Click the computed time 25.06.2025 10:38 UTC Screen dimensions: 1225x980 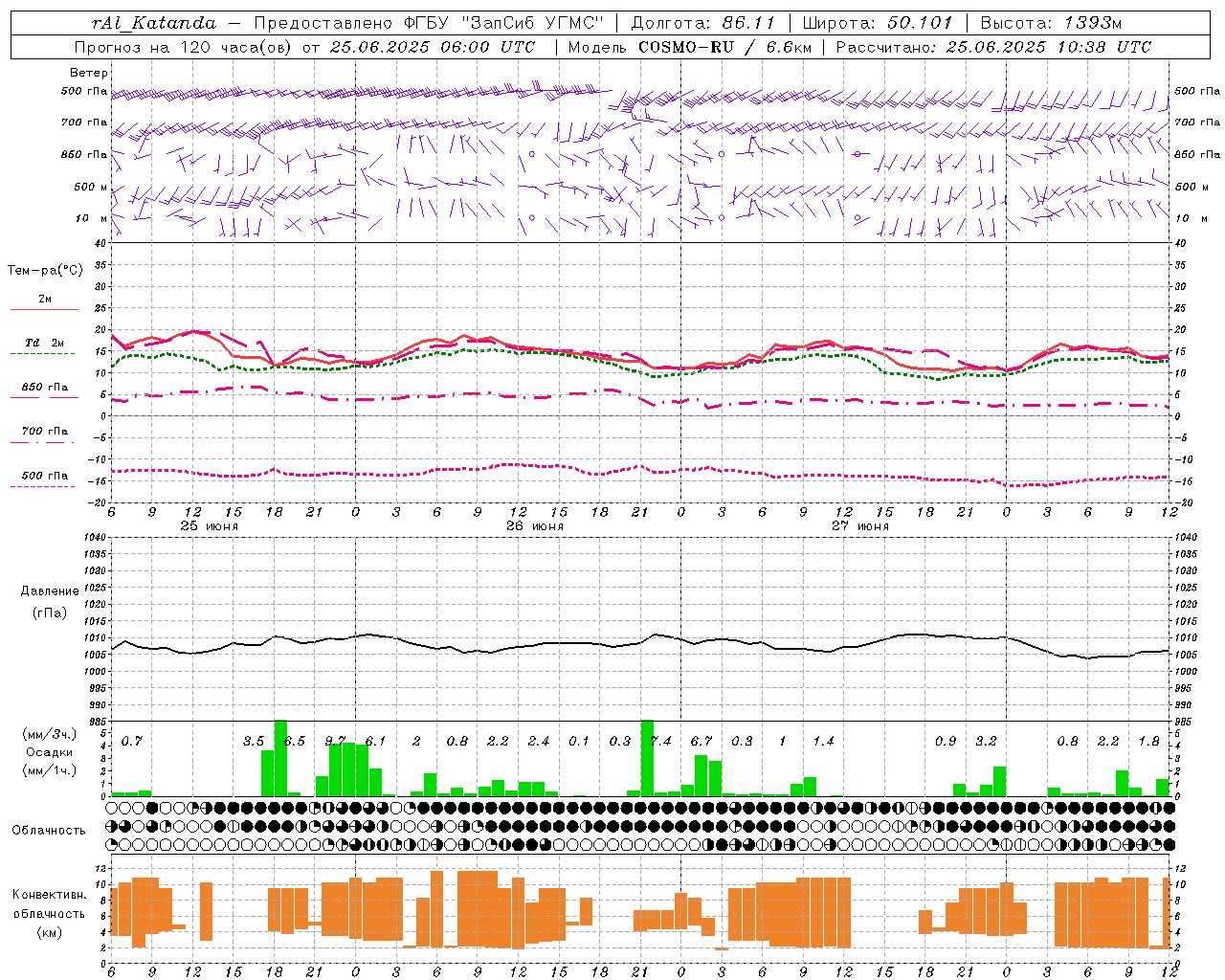(1048, 47)
